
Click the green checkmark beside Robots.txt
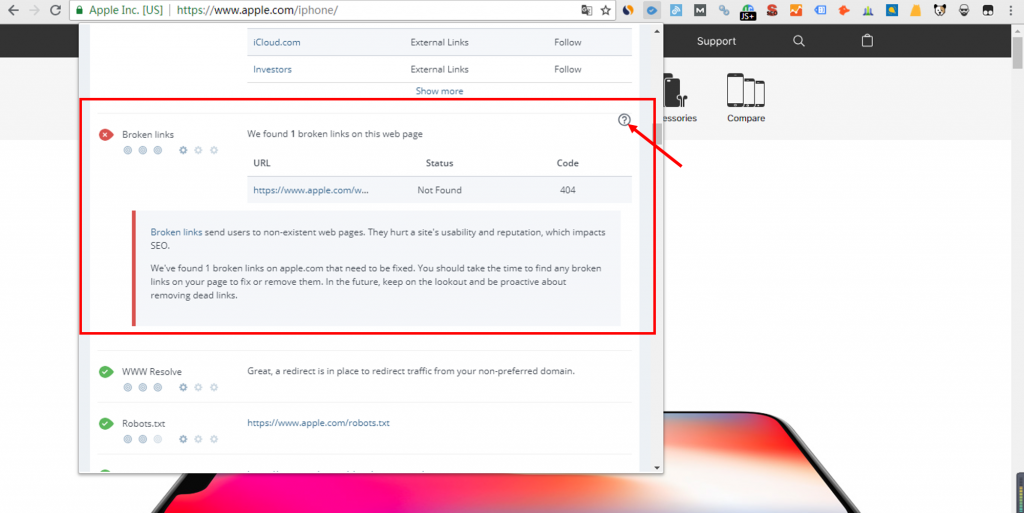106,423
